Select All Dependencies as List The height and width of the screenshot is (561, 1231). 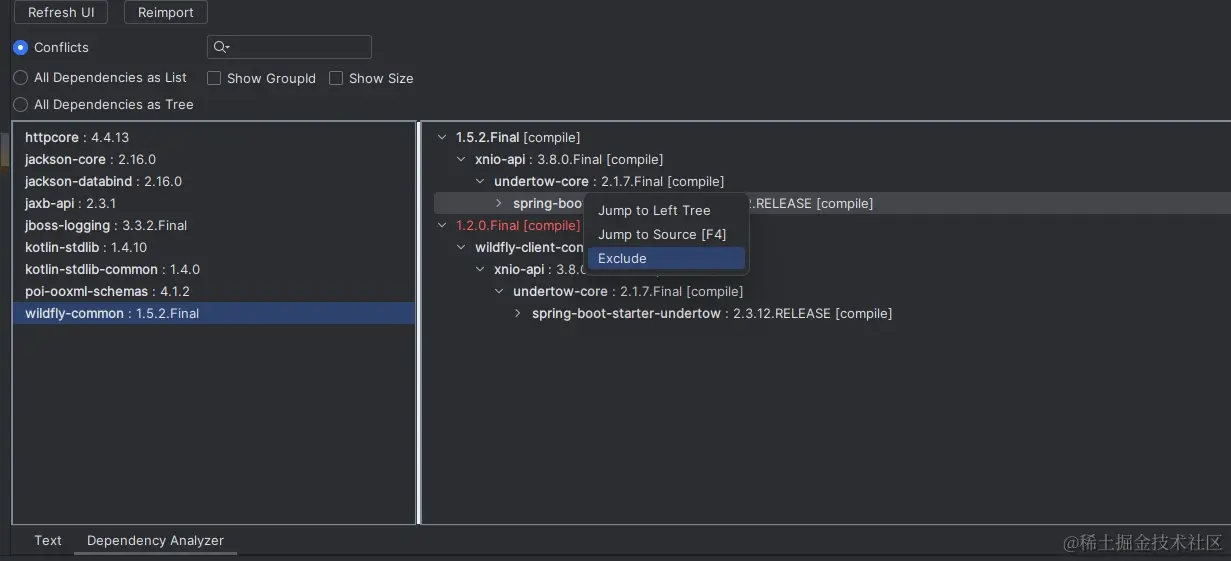(x=20, y=77)
